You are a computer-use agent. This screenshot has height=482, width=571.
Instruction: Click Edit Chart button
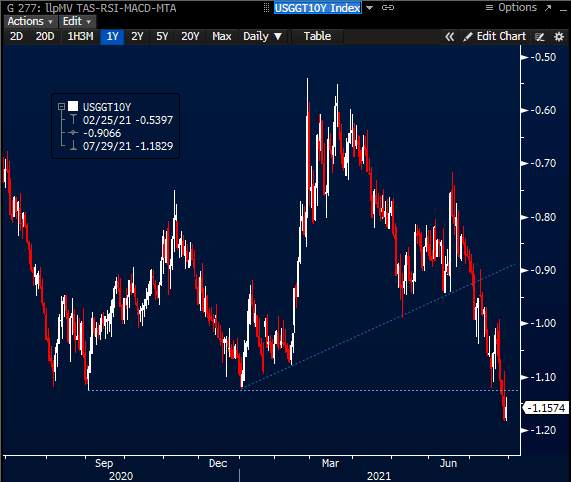click(495, 36)
